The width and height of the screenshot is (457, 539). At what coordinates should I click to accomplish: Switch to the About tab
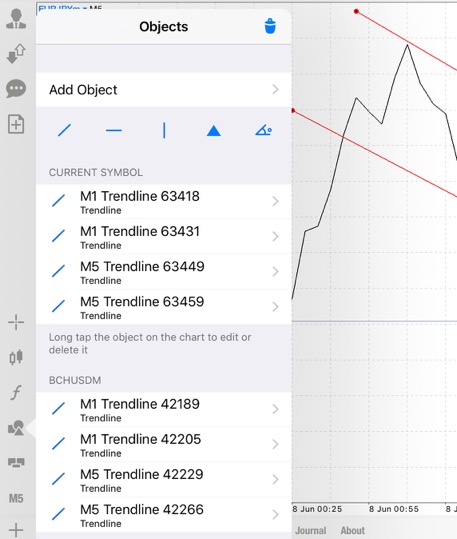[353, 530]
